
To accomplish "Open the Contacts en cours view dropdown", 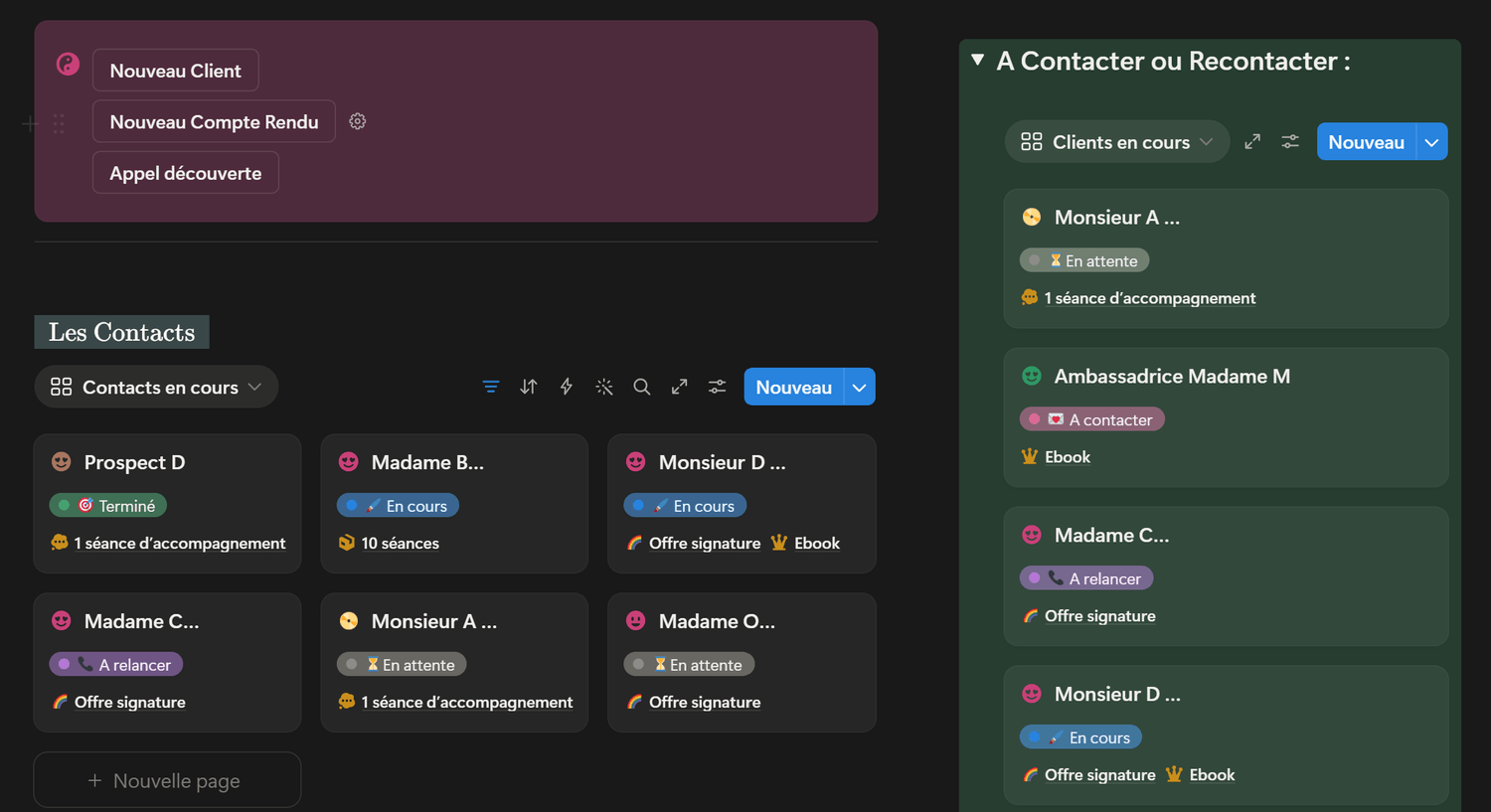I will tap(157, 387).
